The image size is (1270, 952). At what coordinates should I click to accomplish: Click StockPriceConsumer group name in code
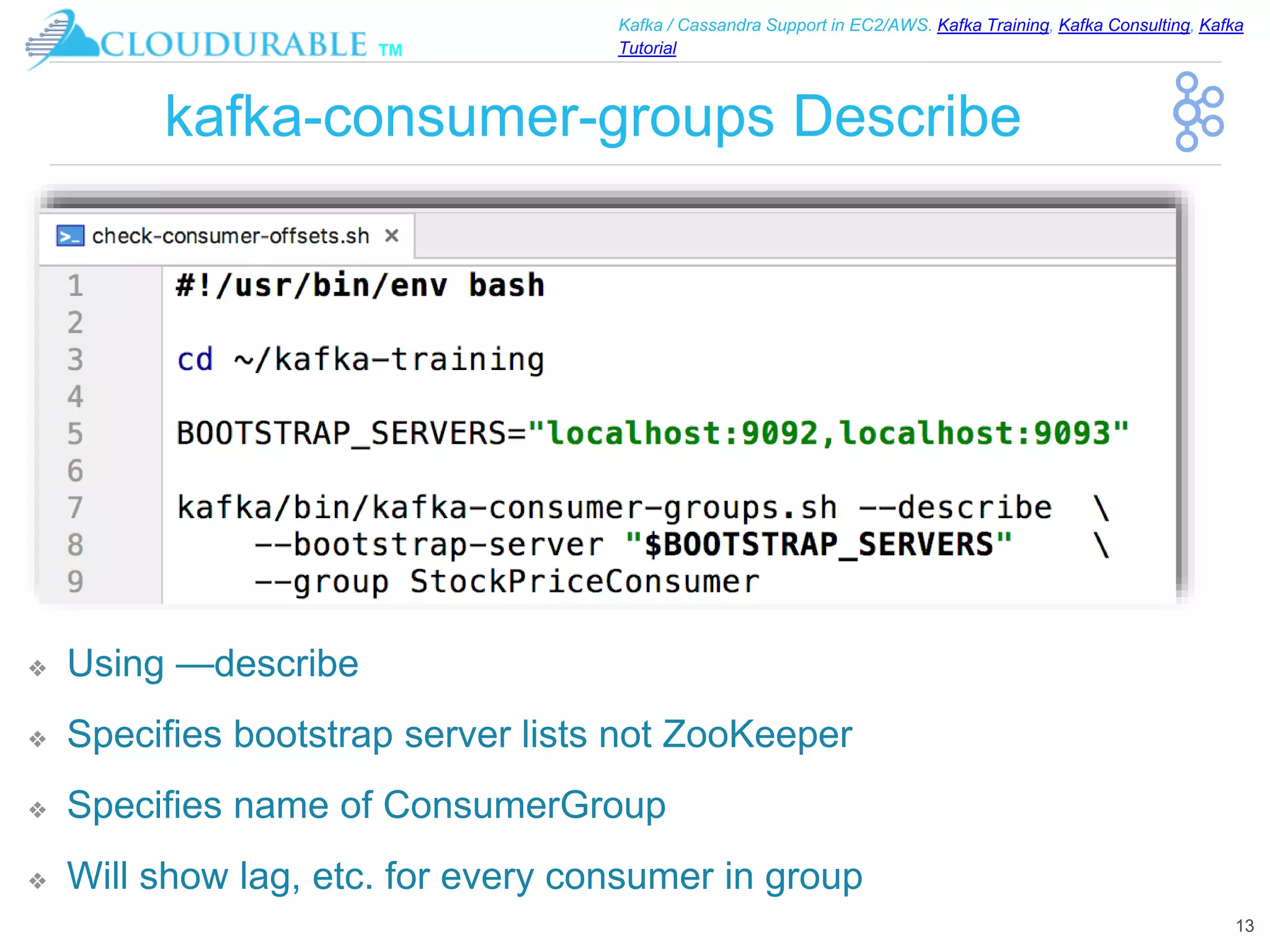point(584,582)
